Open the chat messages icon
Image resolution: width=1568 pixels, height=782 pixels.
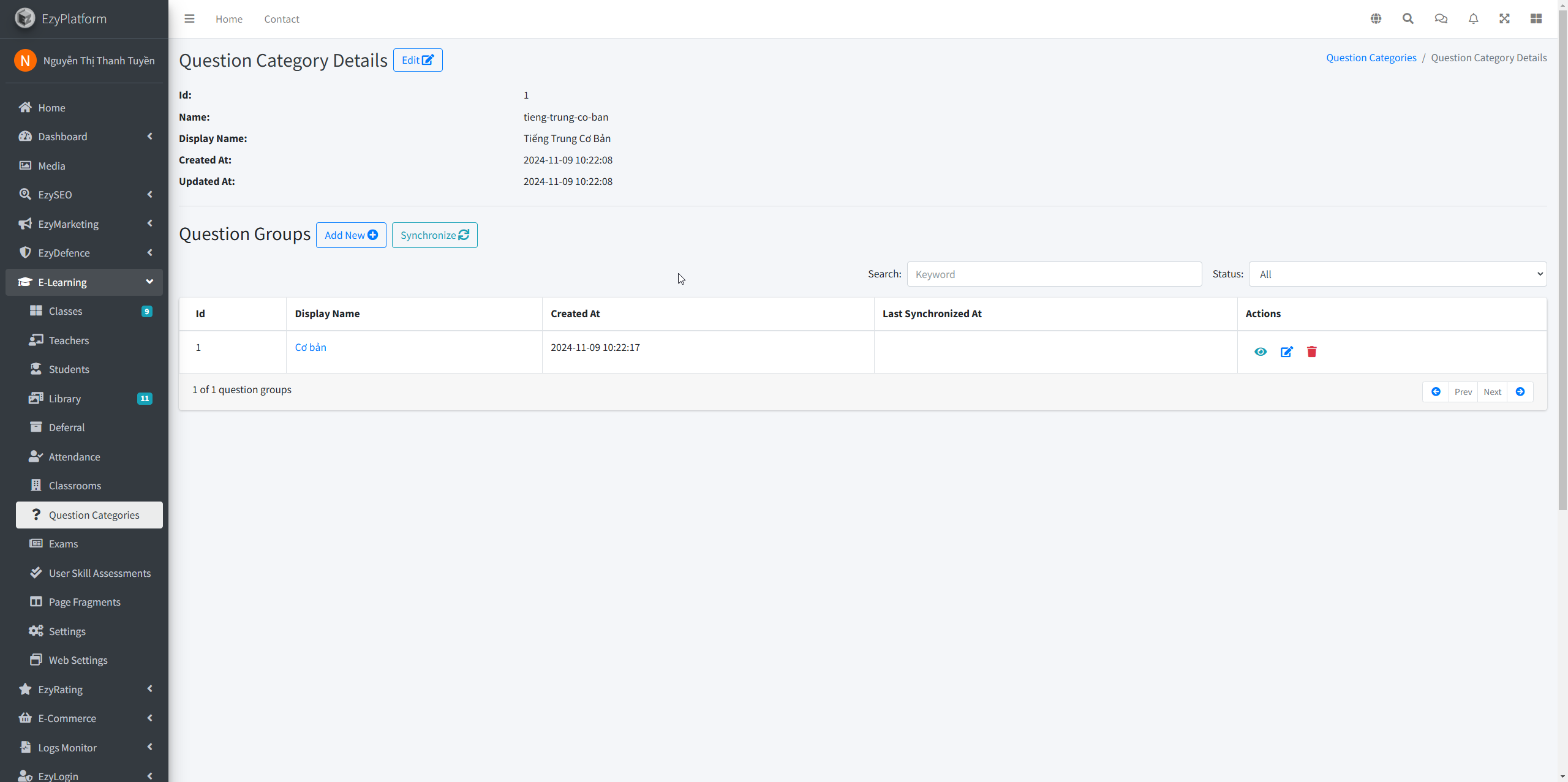(1441, 19)
